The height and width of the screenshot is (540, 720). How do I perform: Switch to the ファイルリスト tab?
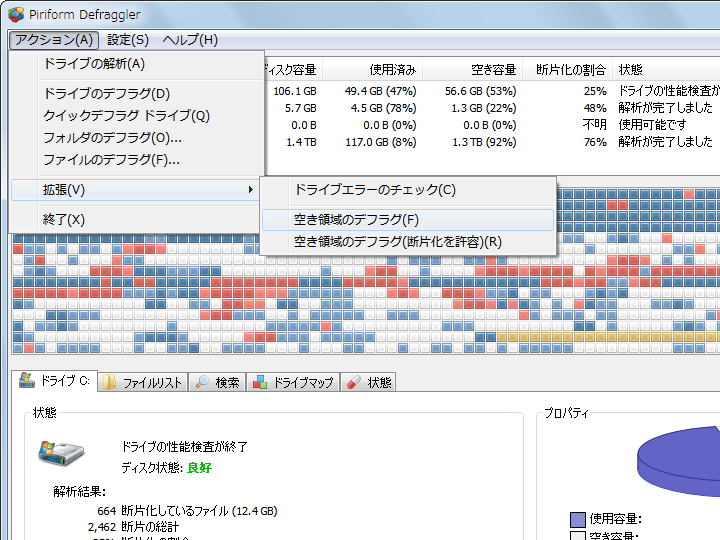[x=142, y=382]
